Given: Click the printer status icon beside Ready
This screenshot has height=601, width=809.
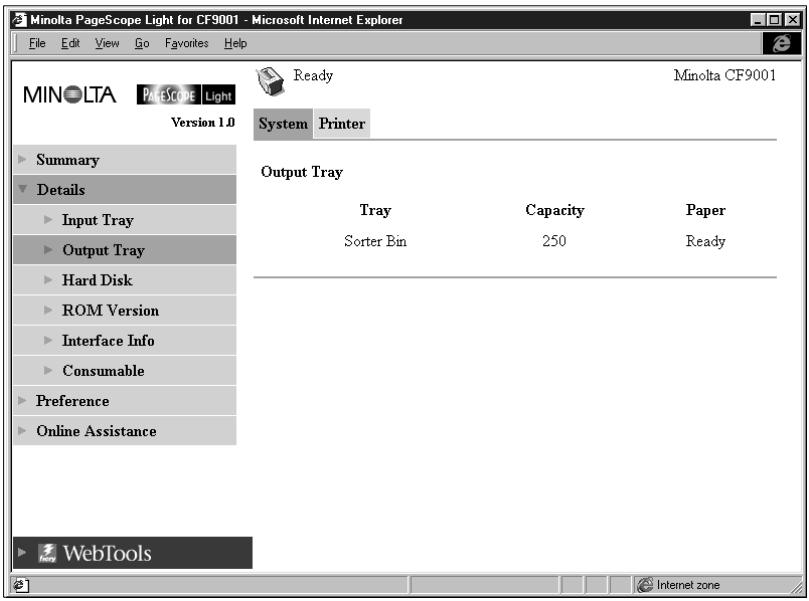Looking at the screenshot, I should pyautogui.click(x=270, y=82).
